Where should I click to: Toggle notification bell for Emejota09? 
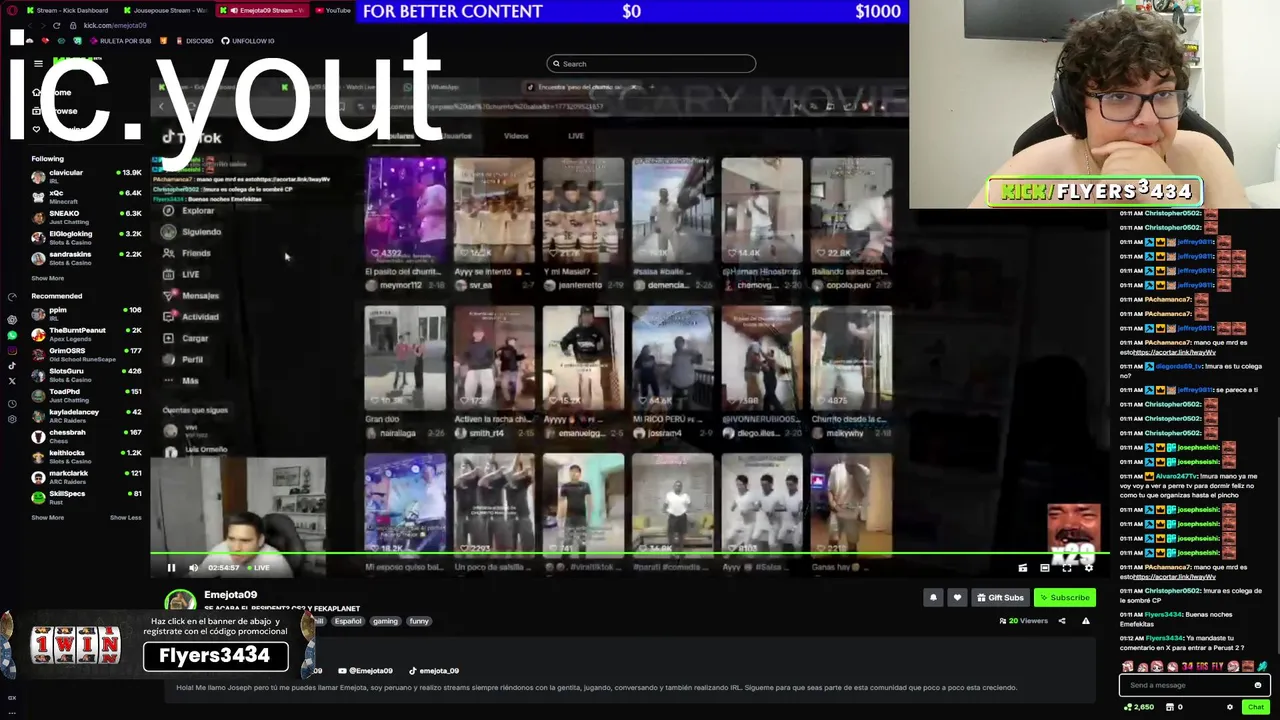point(933,598)
